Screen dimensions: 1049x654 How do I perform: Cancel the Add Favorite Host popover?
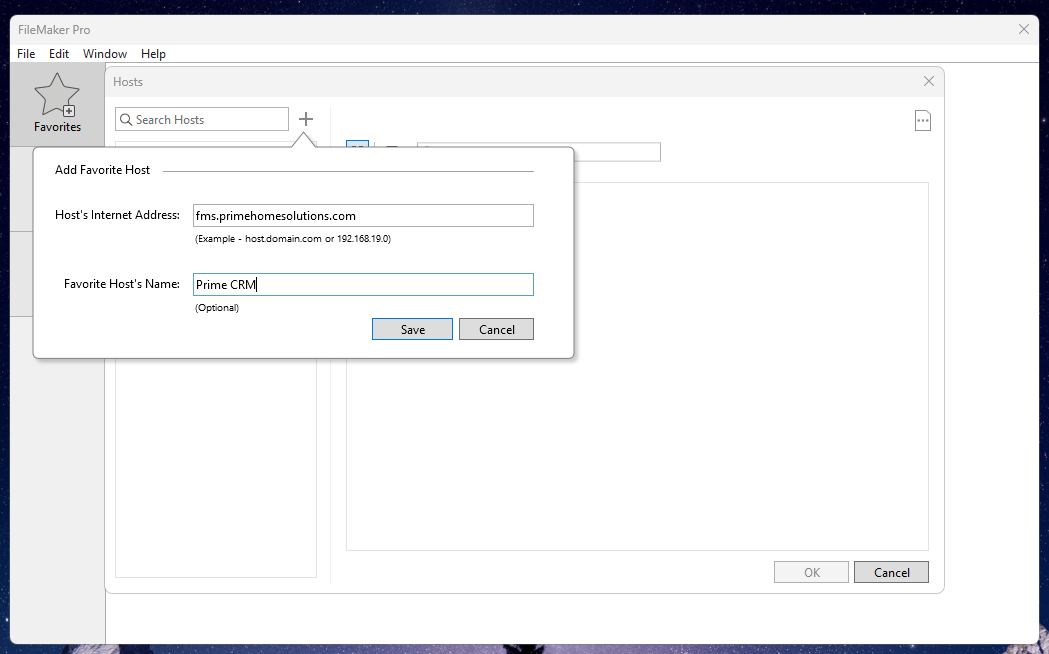[x=496, y=330]
